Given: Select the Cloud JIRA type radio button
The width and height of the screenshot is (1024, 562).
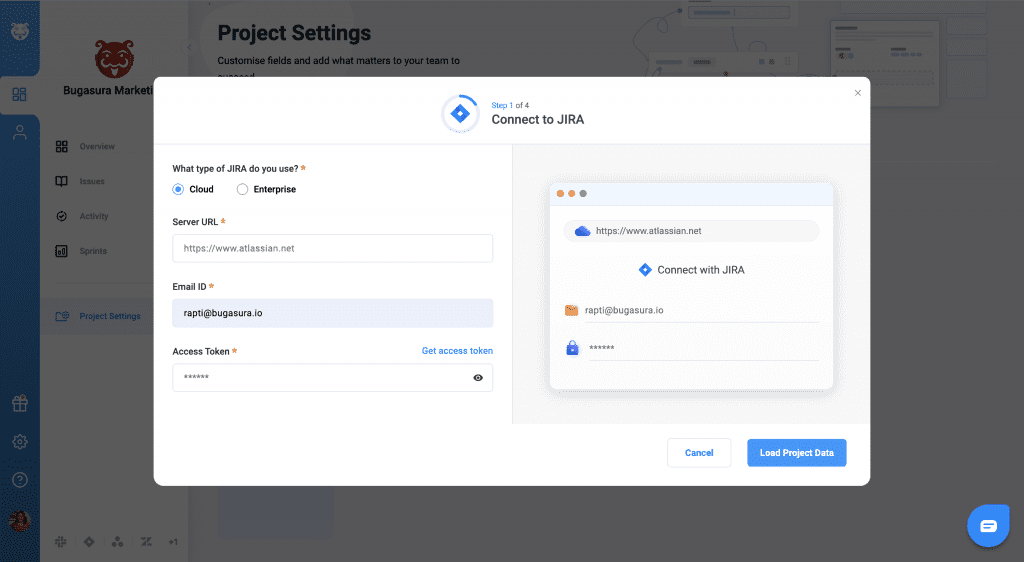Looking at the screenshot, I should coord(178,189).
